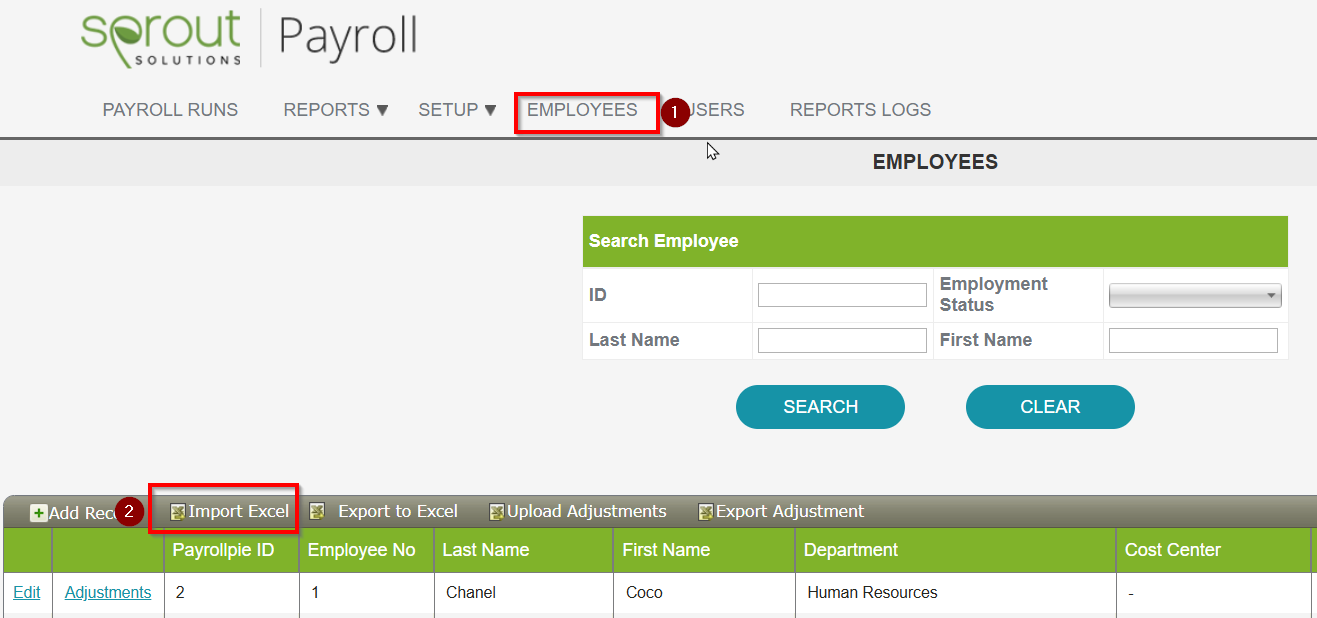Select the 'Chanel' last name cell
The image size is (1317, 618).
(524, 593)
